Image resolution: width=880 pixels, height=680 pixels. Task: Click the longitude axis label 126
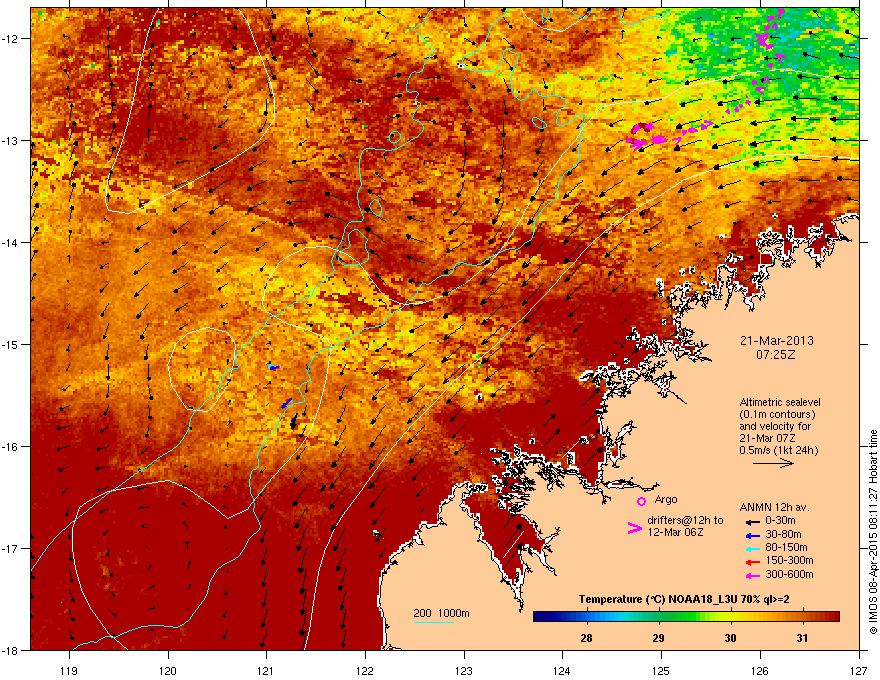click(760, 671)
